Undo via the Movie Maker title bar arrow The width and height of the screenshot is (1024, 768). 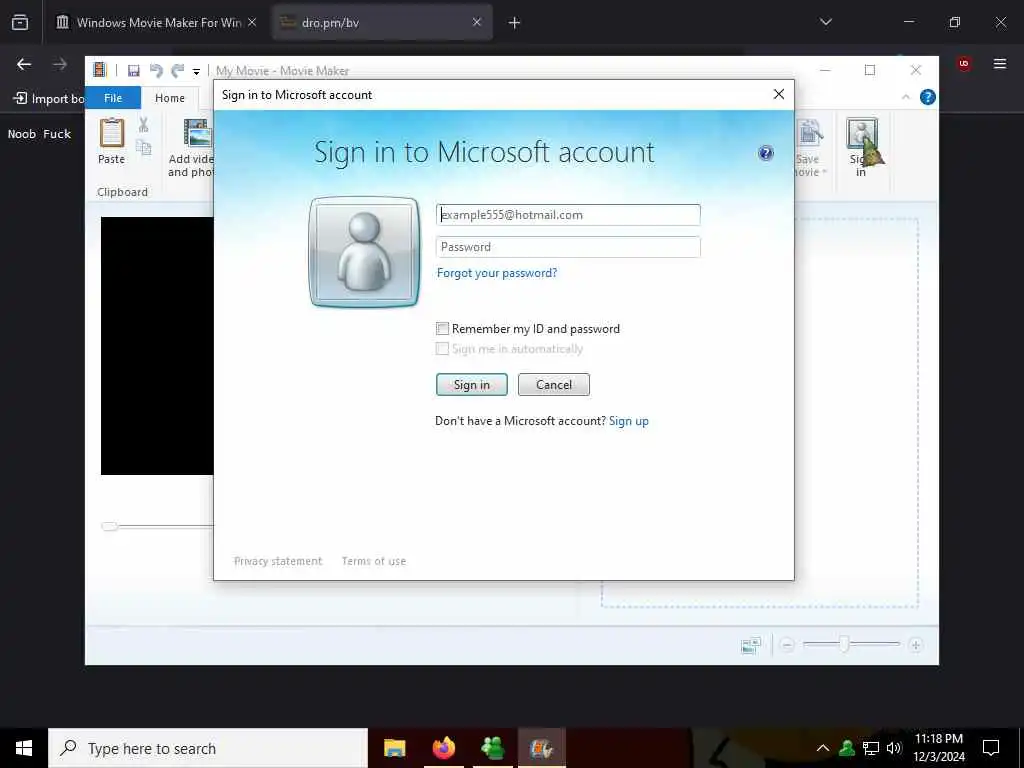point(156,71)
